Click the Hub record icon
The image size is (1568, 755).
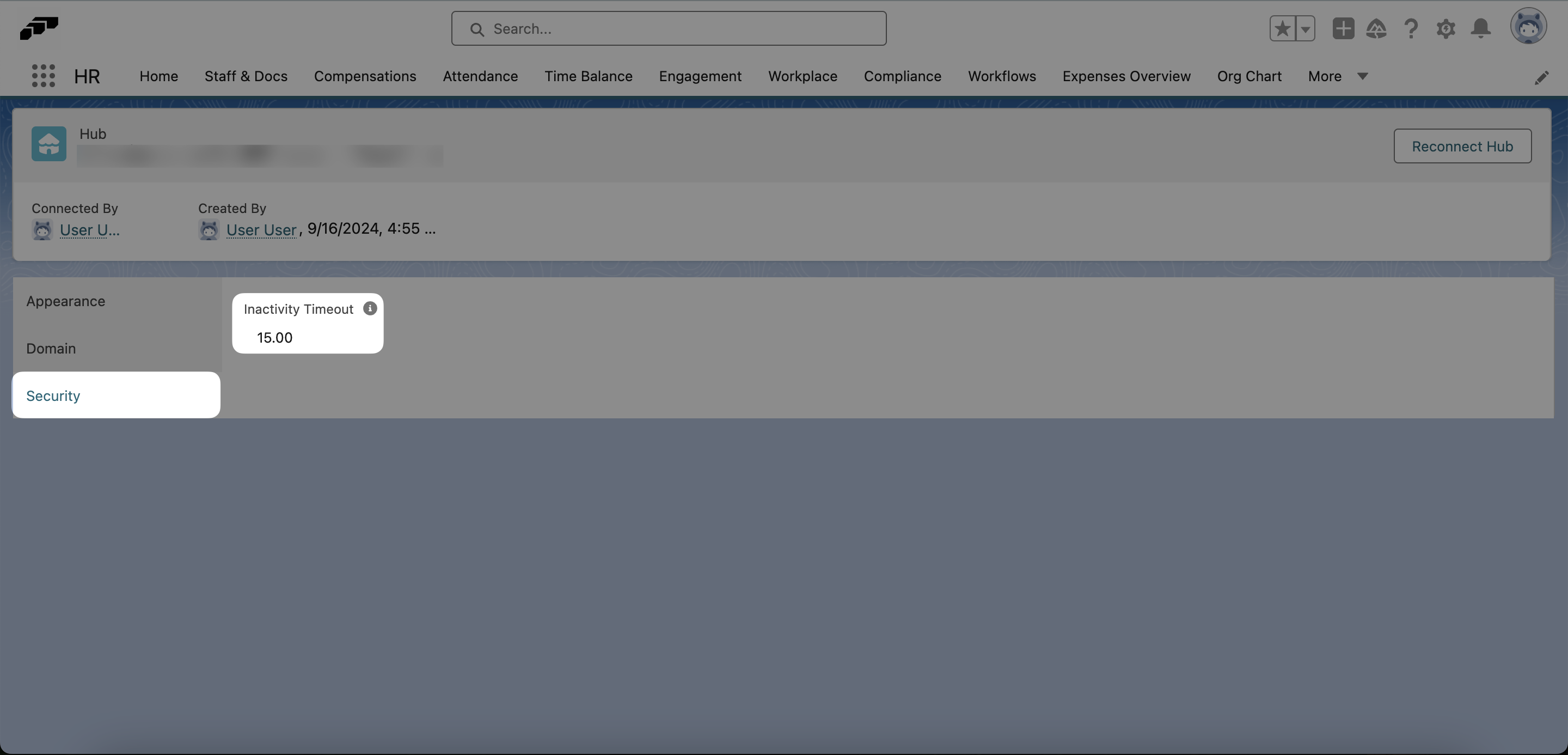tap(48, 144)
